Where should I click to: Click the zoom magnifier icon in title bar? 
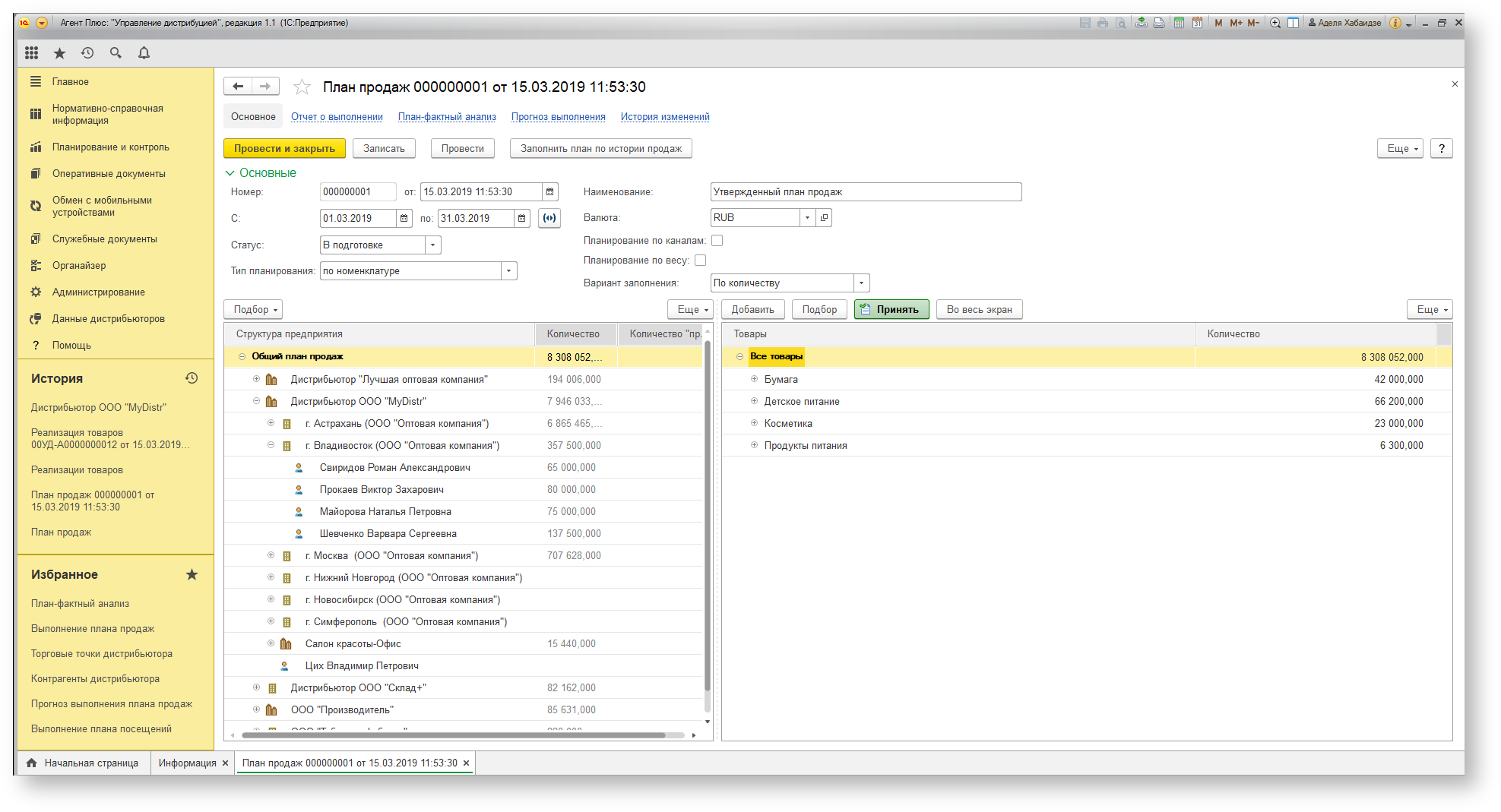tap(1275, 23)
